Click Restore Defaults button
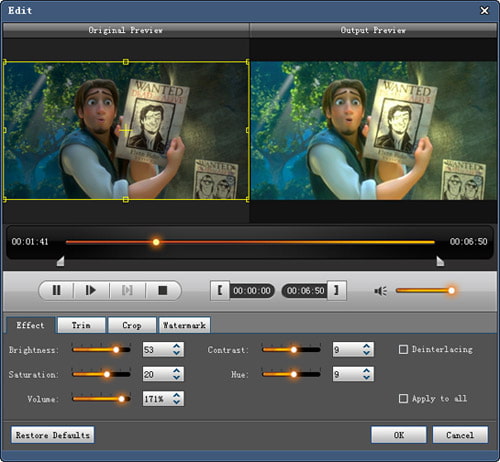This screenshot has height=462, width=500. pyautogui.click(x=53, y=435)
